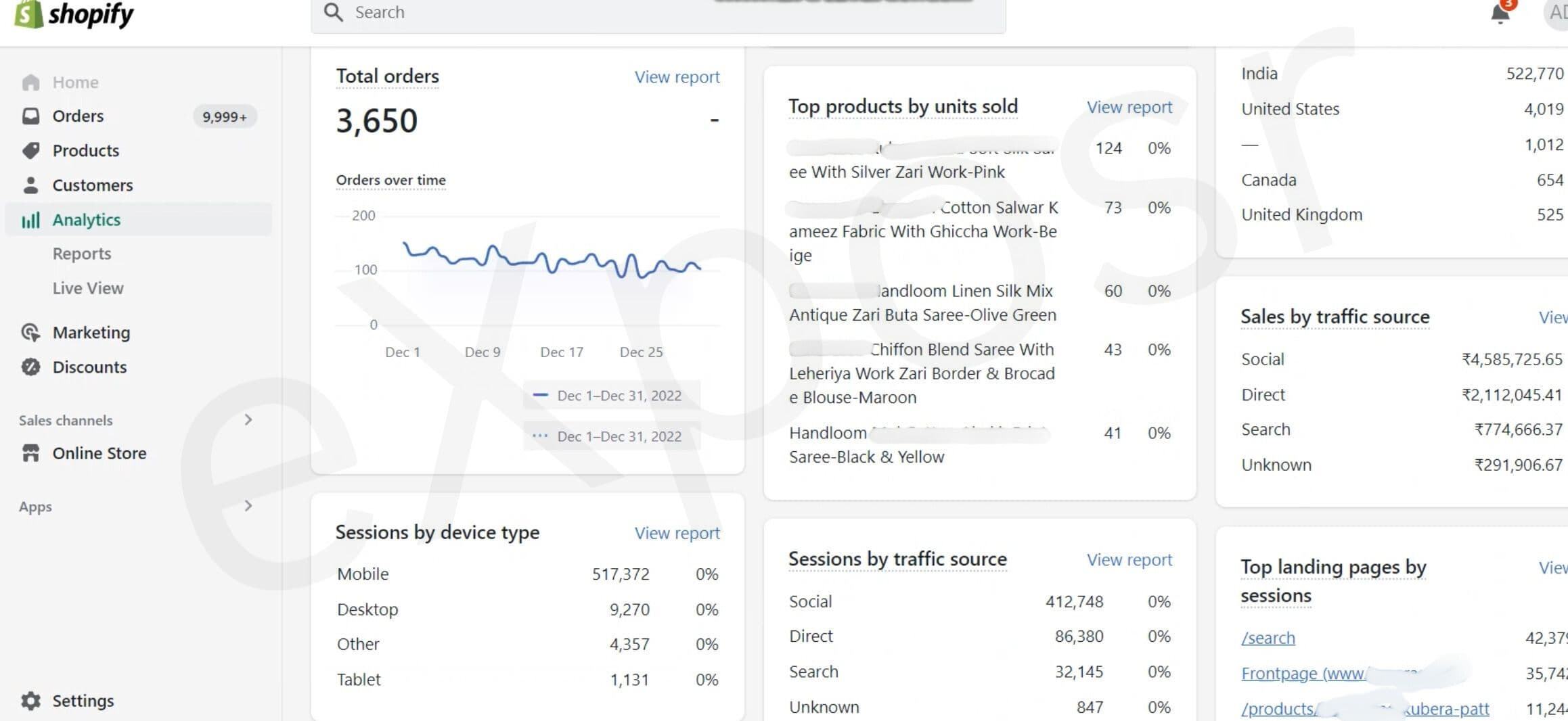
Task: Open the notifications bell
Action: tap(1500, 13)
